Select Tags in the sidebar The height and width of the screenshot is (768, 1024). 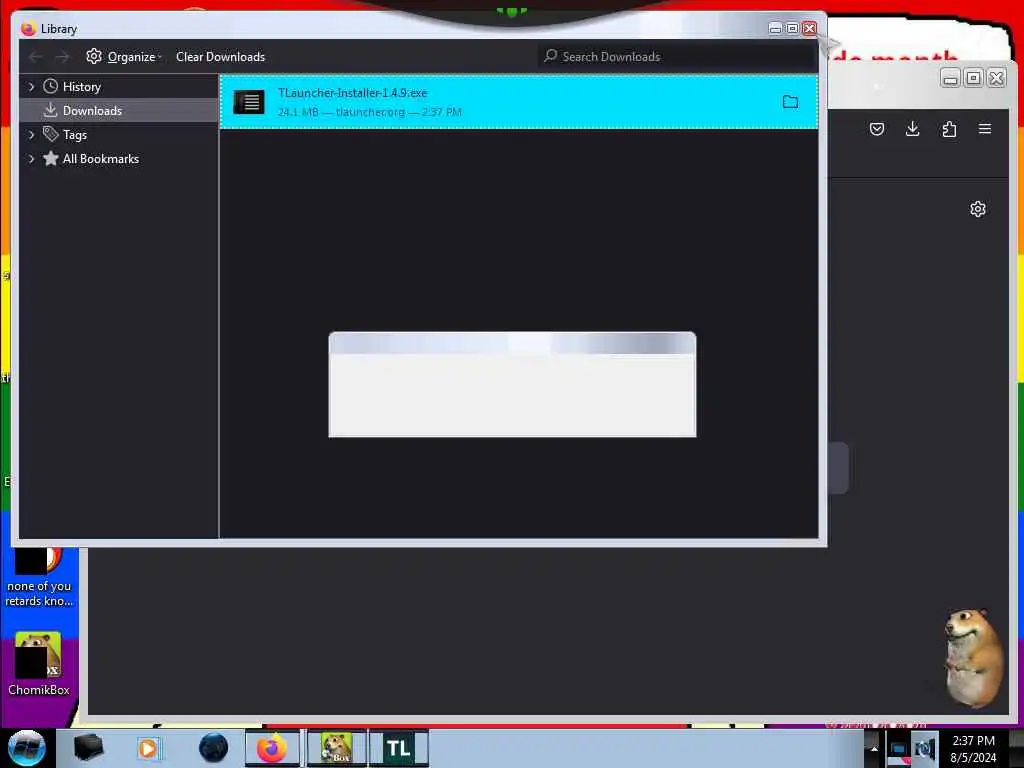pos(74,135)
